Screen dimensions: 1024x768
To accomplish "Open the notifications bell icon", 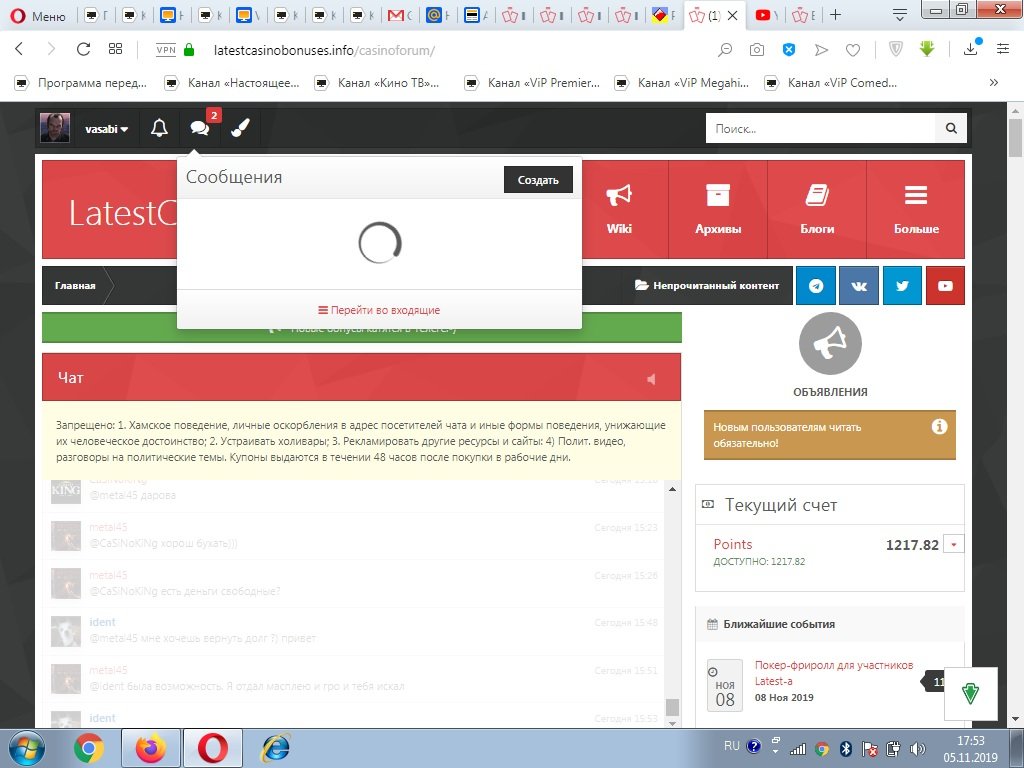I will (x=159, y=128).
